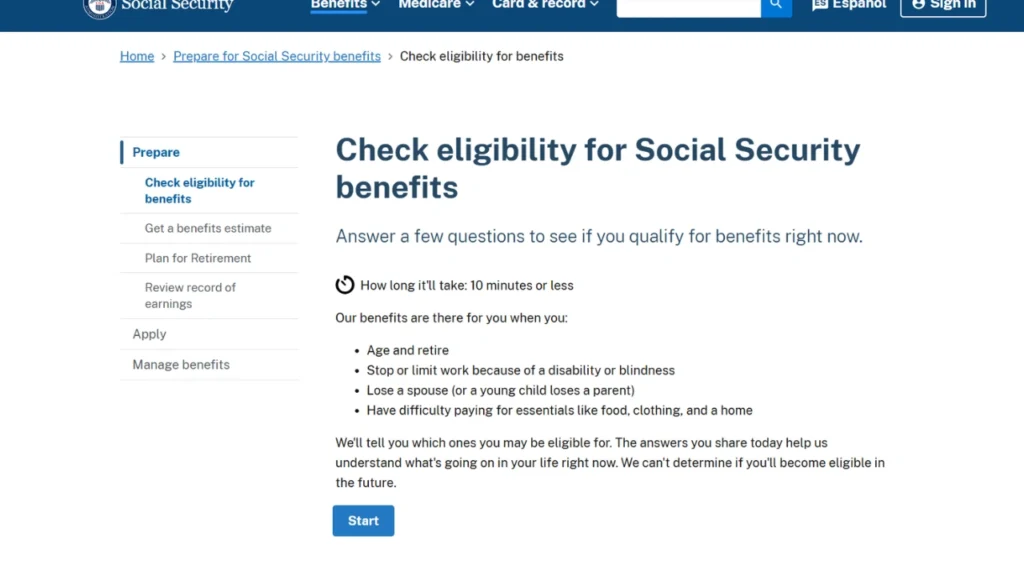The width and height of the screenshot is (1024, 576).
Task: Go to Plan for Retirement
Action: tap(198, 258)
